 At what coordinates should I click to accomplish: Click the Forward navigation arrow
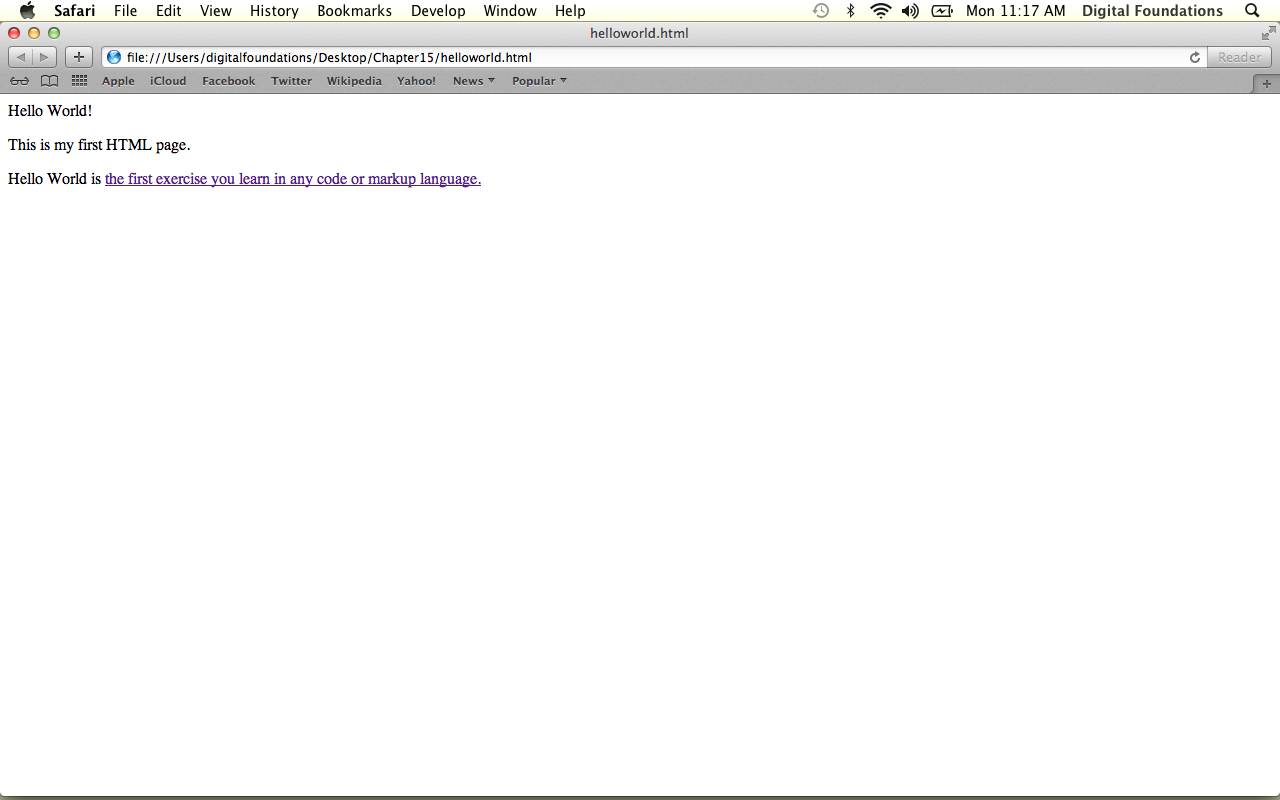[44, 57]
